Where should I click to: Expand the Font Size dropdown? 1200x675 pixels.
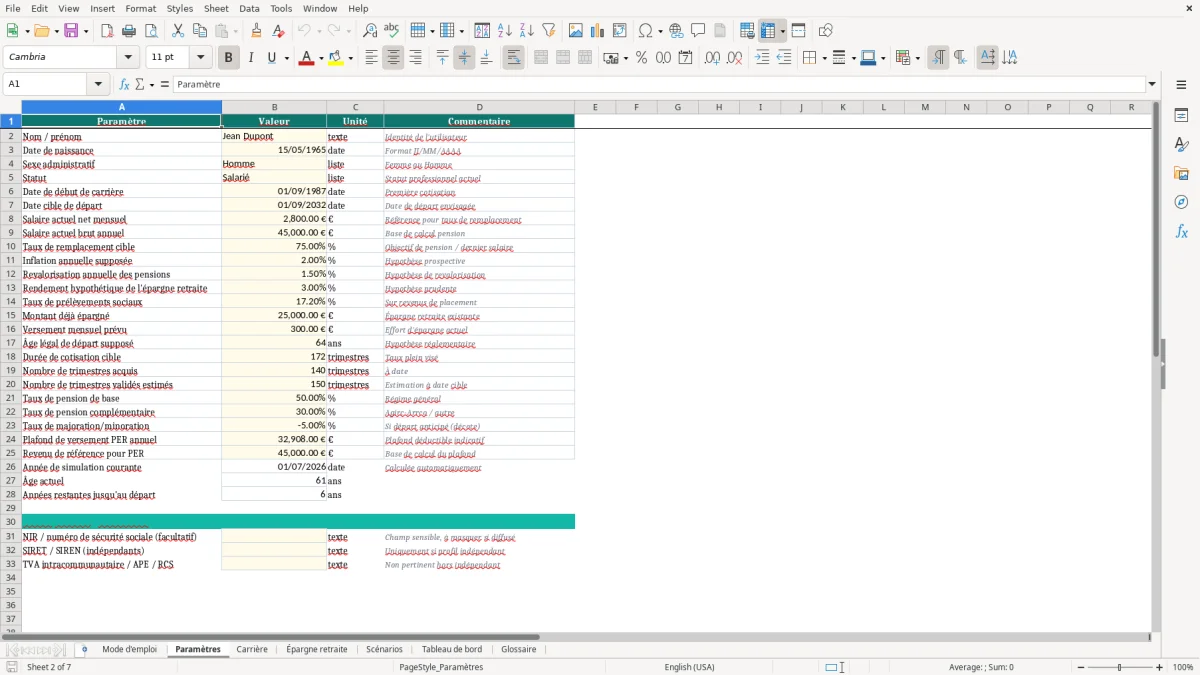[x=201, y=57]
